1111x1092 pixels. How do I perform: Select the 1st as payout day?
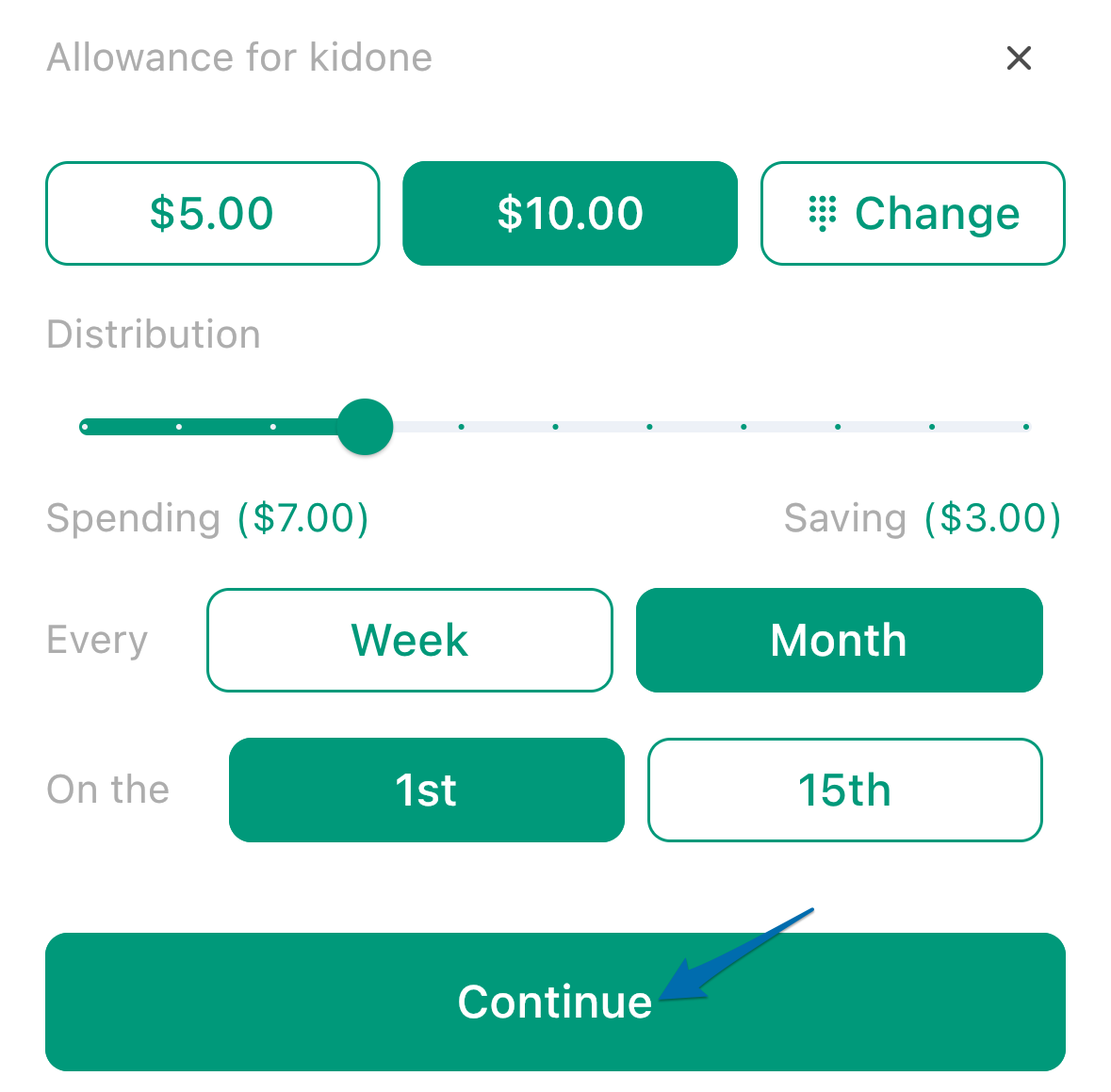427,790
